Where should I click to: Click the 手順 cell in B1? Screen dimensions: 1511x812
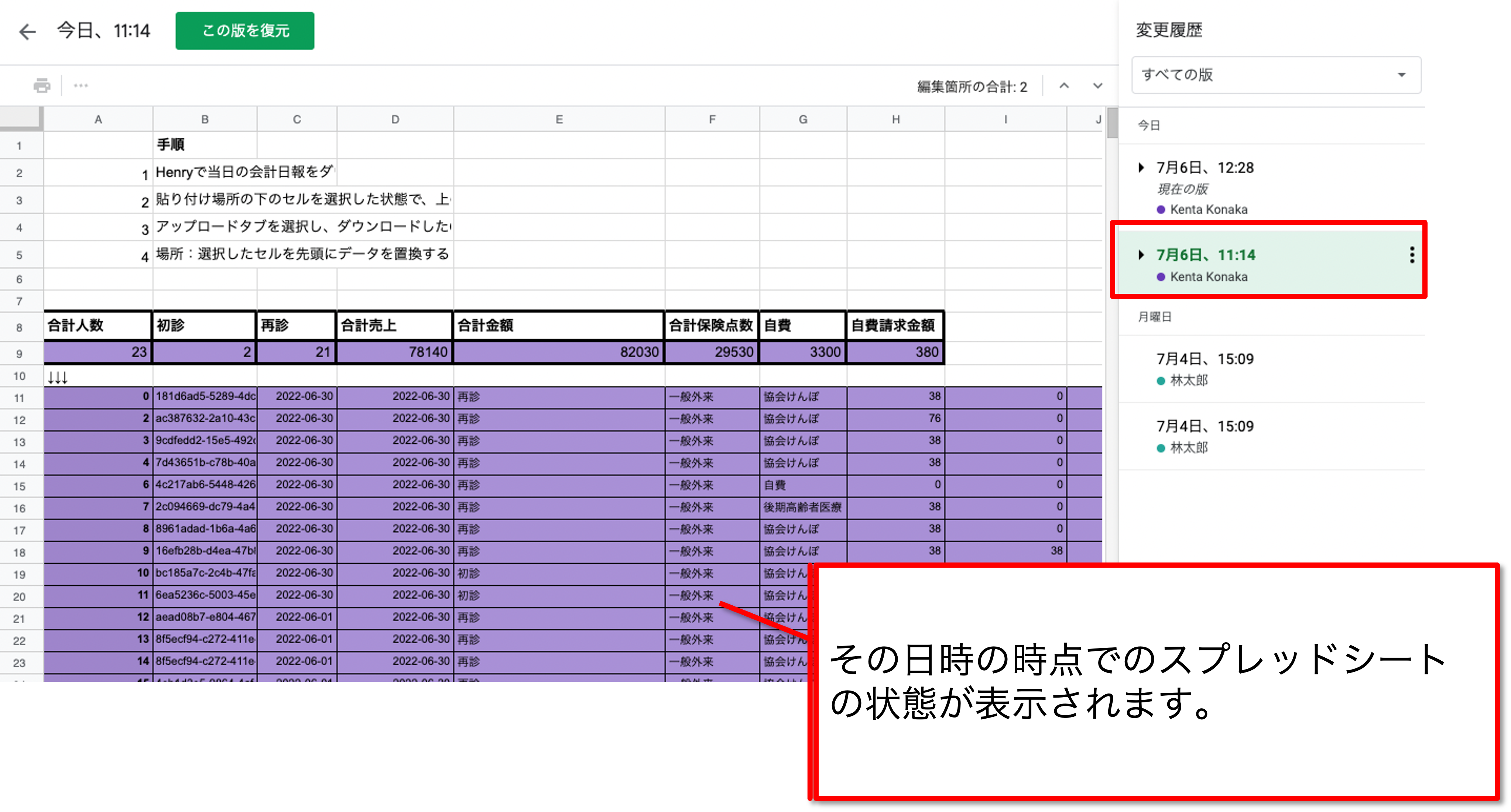coord(205,145)
